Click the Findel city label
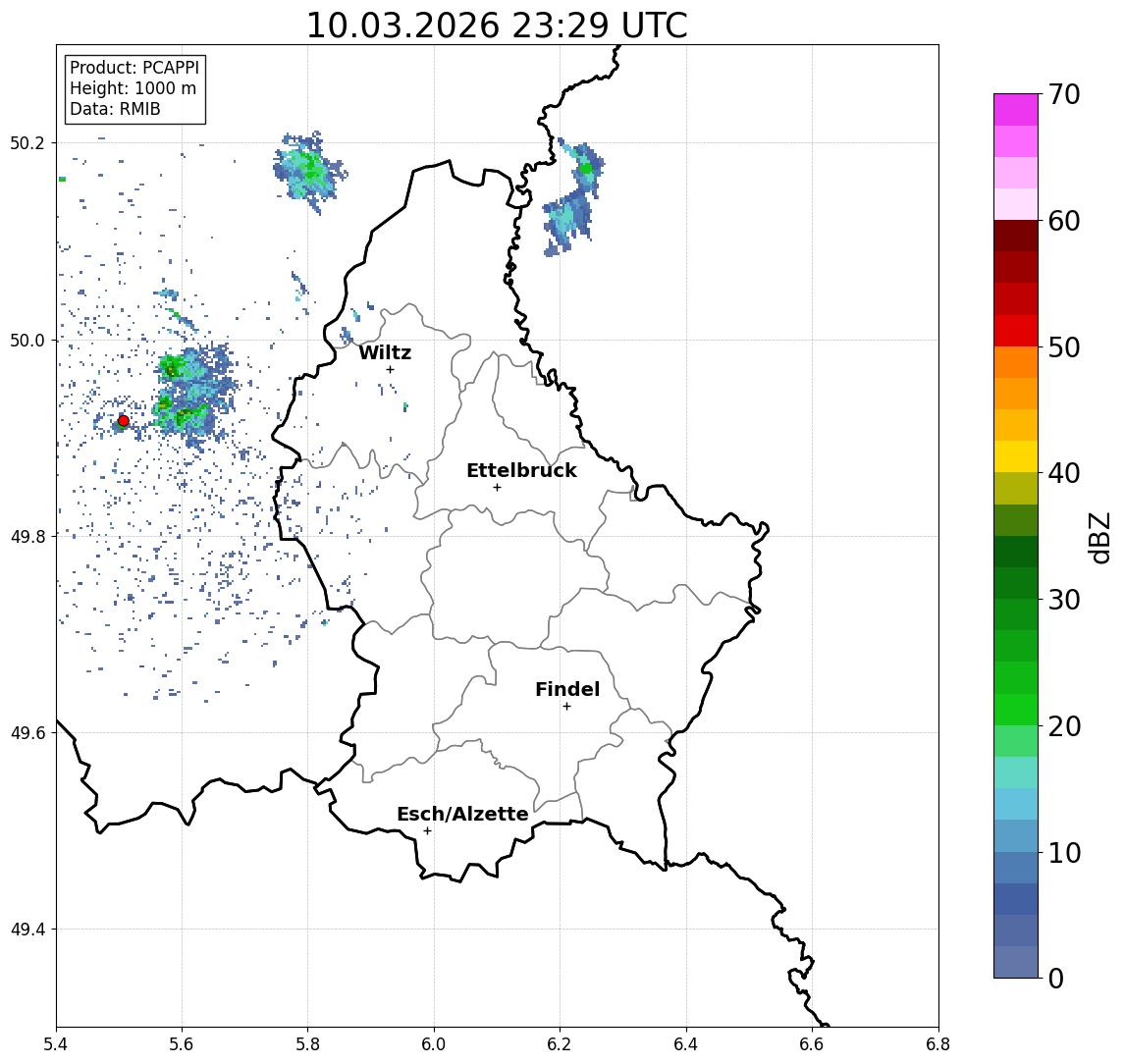The width and height of the screenshot is (1124, 1064). 567,689
